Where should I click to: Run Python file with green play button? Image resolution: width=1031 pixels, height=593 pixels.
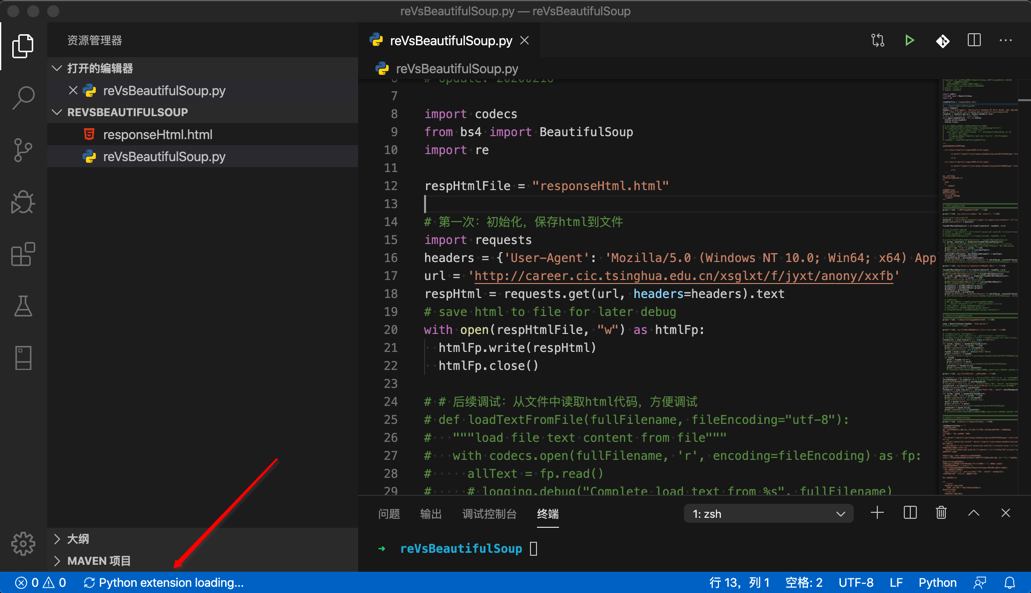point(909,41)
